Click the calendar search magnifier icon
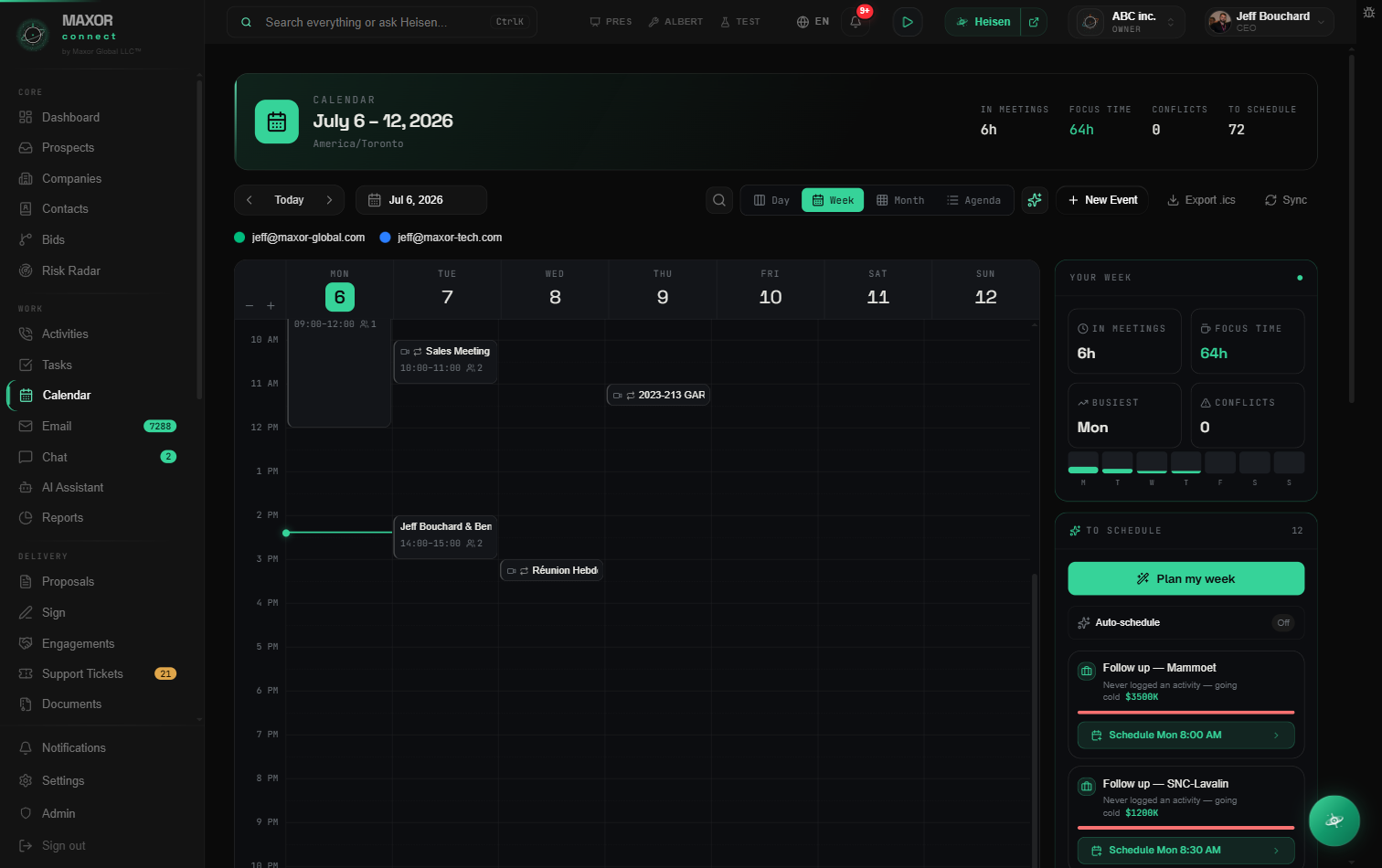The image size is (1382, 868). [x=719, y=200]
